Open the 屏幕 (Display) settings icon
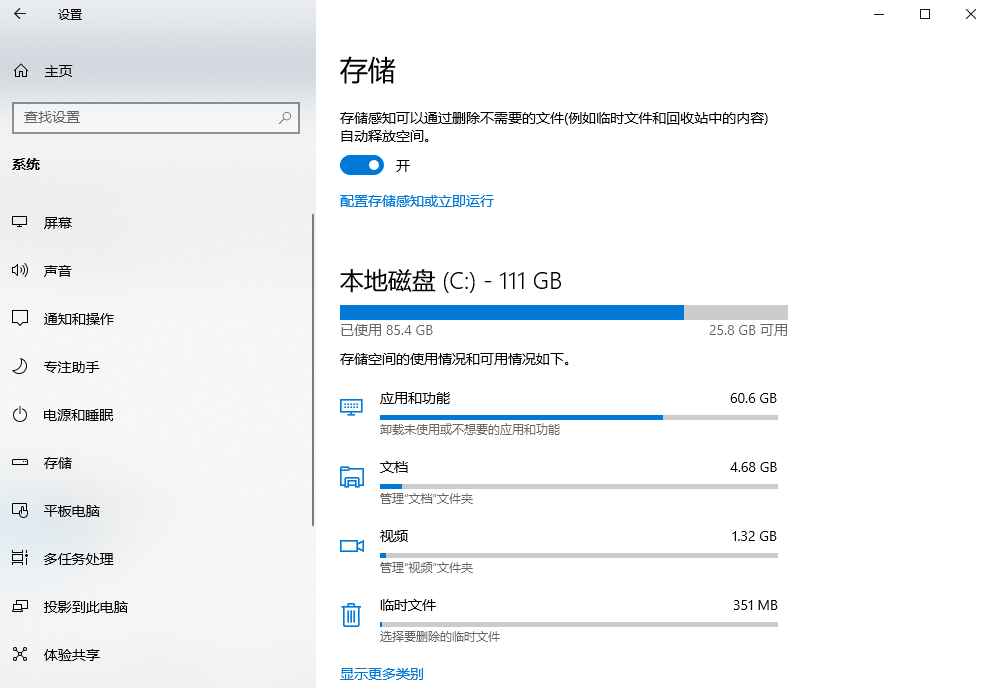The image size is (985, 688). coord(20,222)
